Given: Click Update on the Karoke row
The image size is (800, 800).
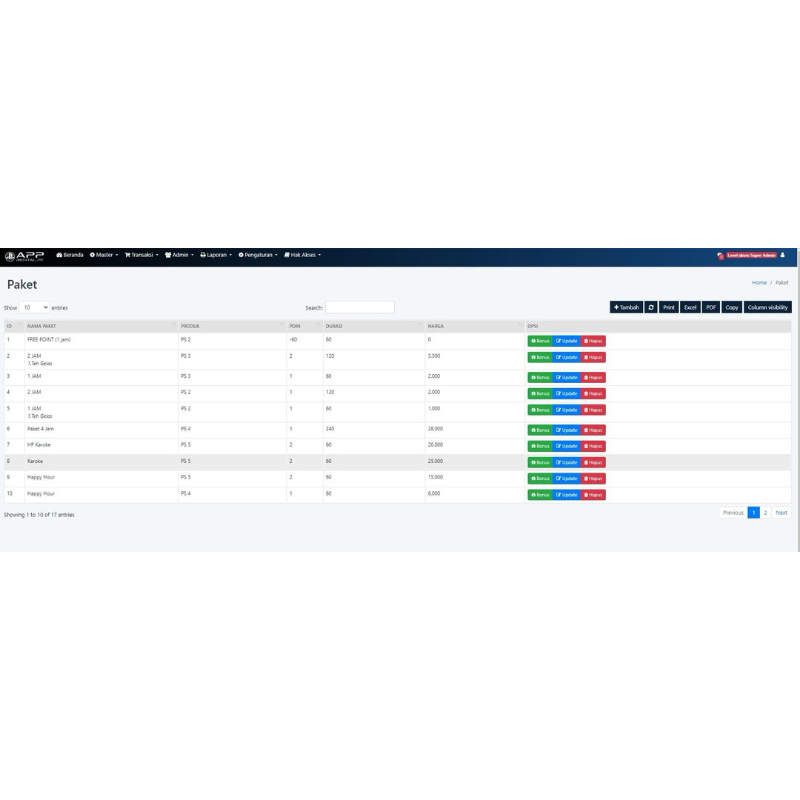Looking at the screenshot, I should point(567,462).
